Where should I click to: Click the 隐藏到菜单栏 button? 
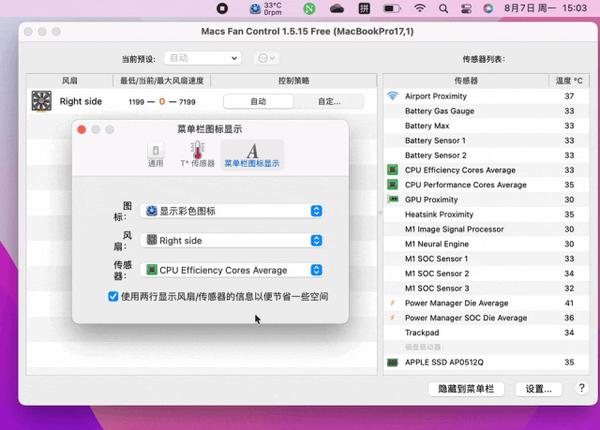point(466,389)
